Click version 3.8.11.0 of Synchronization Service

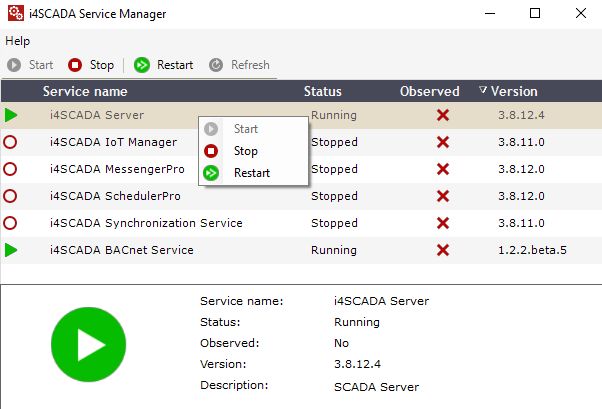click(x=521, y=223)
